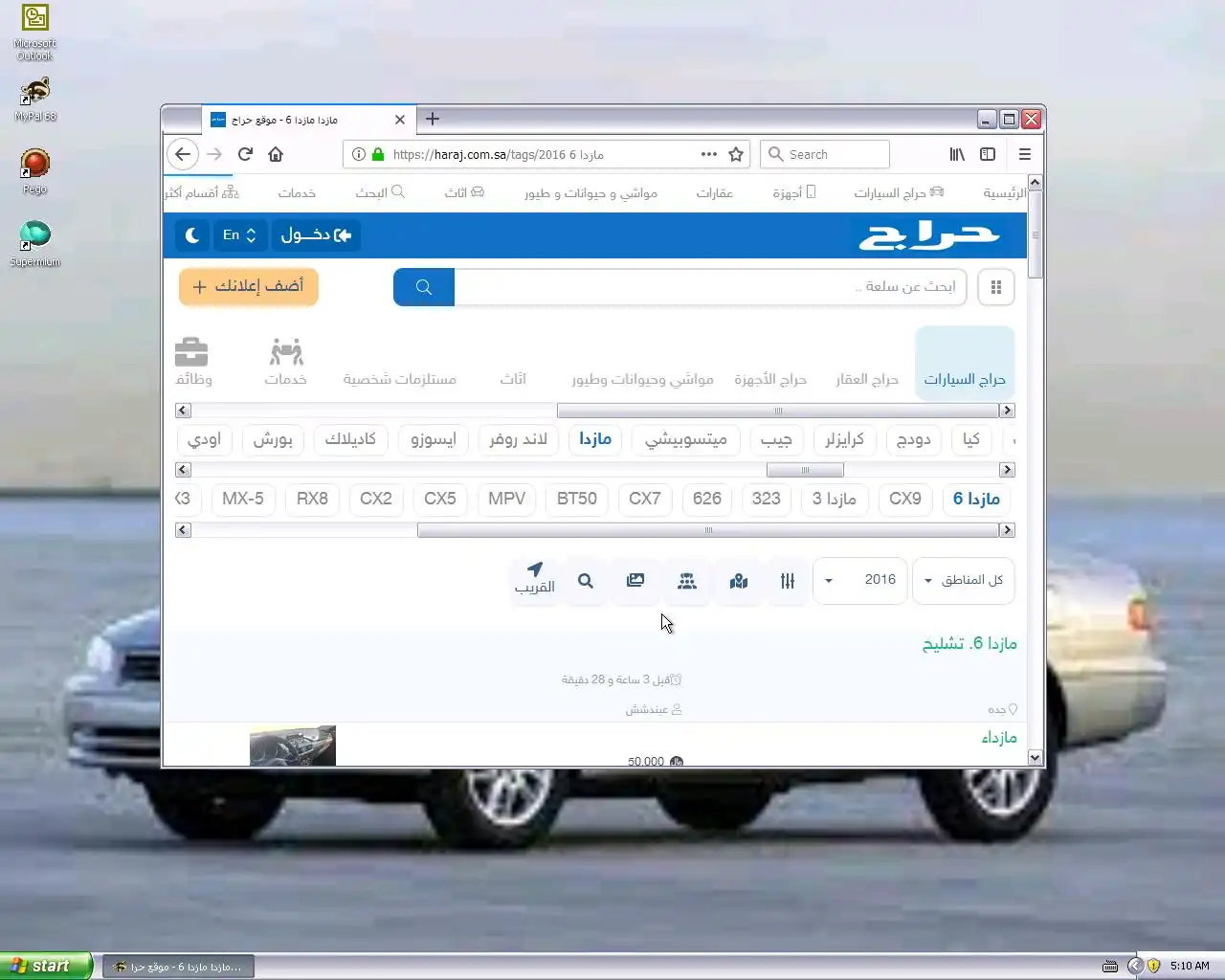The width and height of the screenshot is (1225, 980).
Task: Open Microsoft Outlook desktop icon
Action: [x=34, y=32]
